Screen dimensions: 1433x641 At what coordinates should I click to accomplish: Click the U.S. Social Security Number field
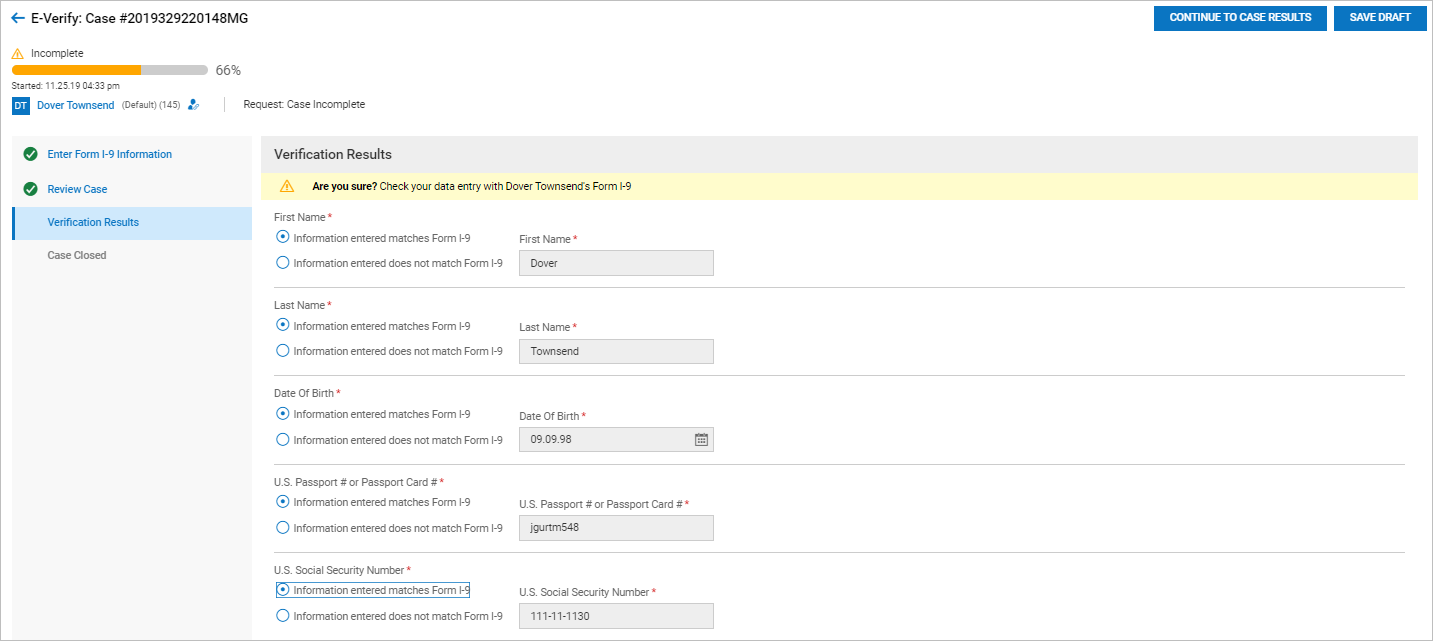616,616
